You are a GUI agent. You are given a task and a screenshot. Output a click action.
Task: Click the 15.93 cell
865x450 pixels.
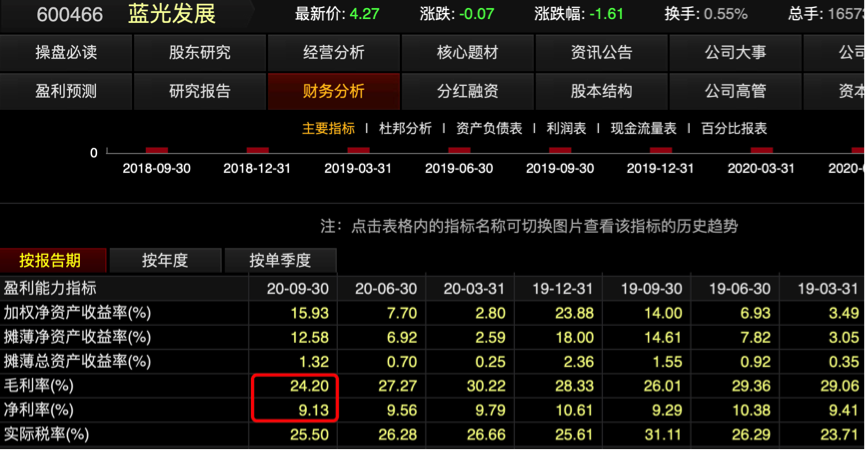pos(309,313)
